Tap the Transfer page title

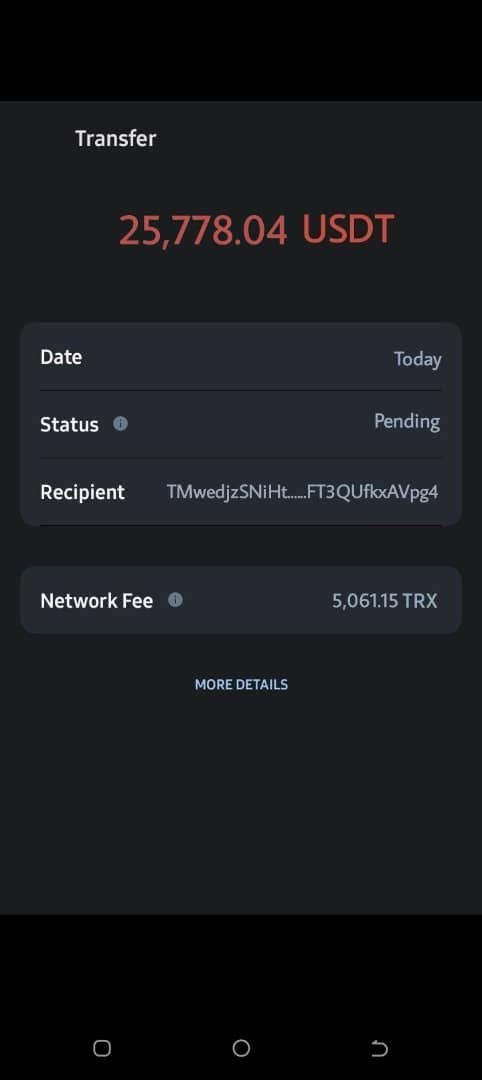116,138
